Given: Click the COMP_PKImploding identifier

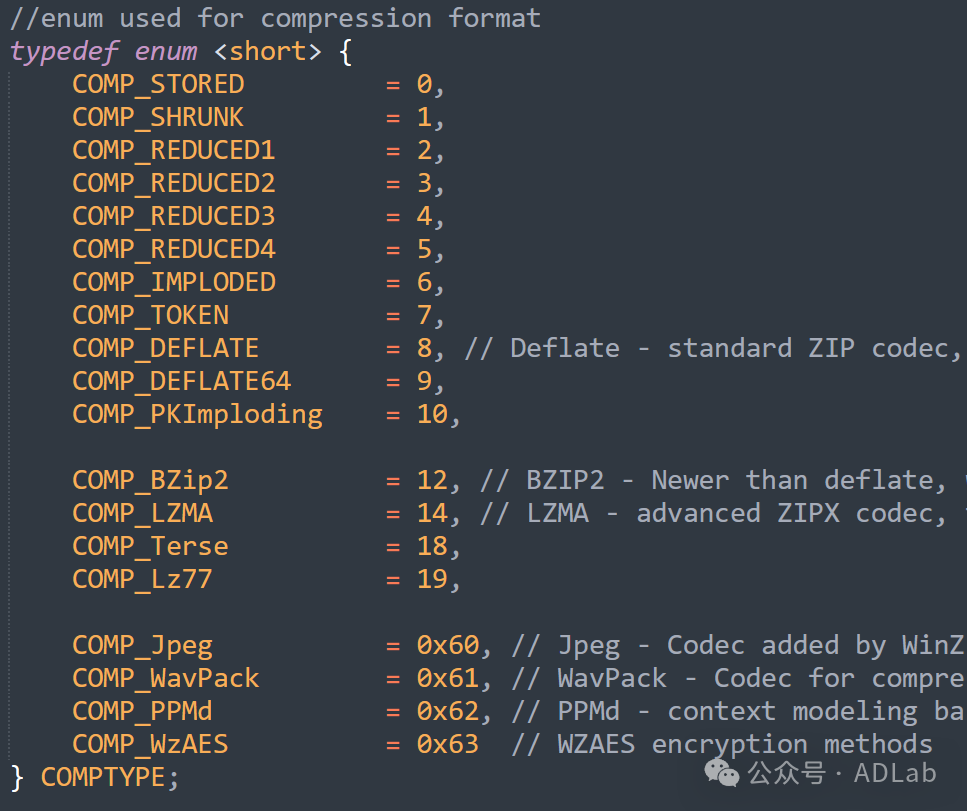Looking at the screenshot, I should [x=197, y=414].
